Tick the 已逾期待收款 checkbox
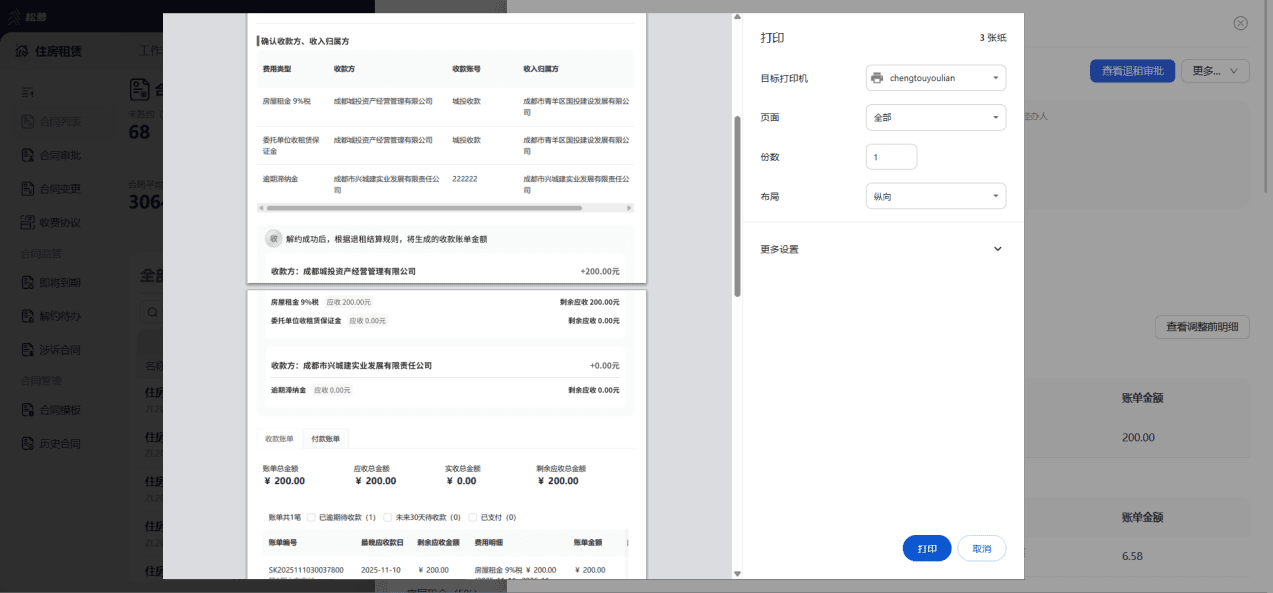Screen dimensions: 1273x593 pyautogui.click(x=311, y=517)
